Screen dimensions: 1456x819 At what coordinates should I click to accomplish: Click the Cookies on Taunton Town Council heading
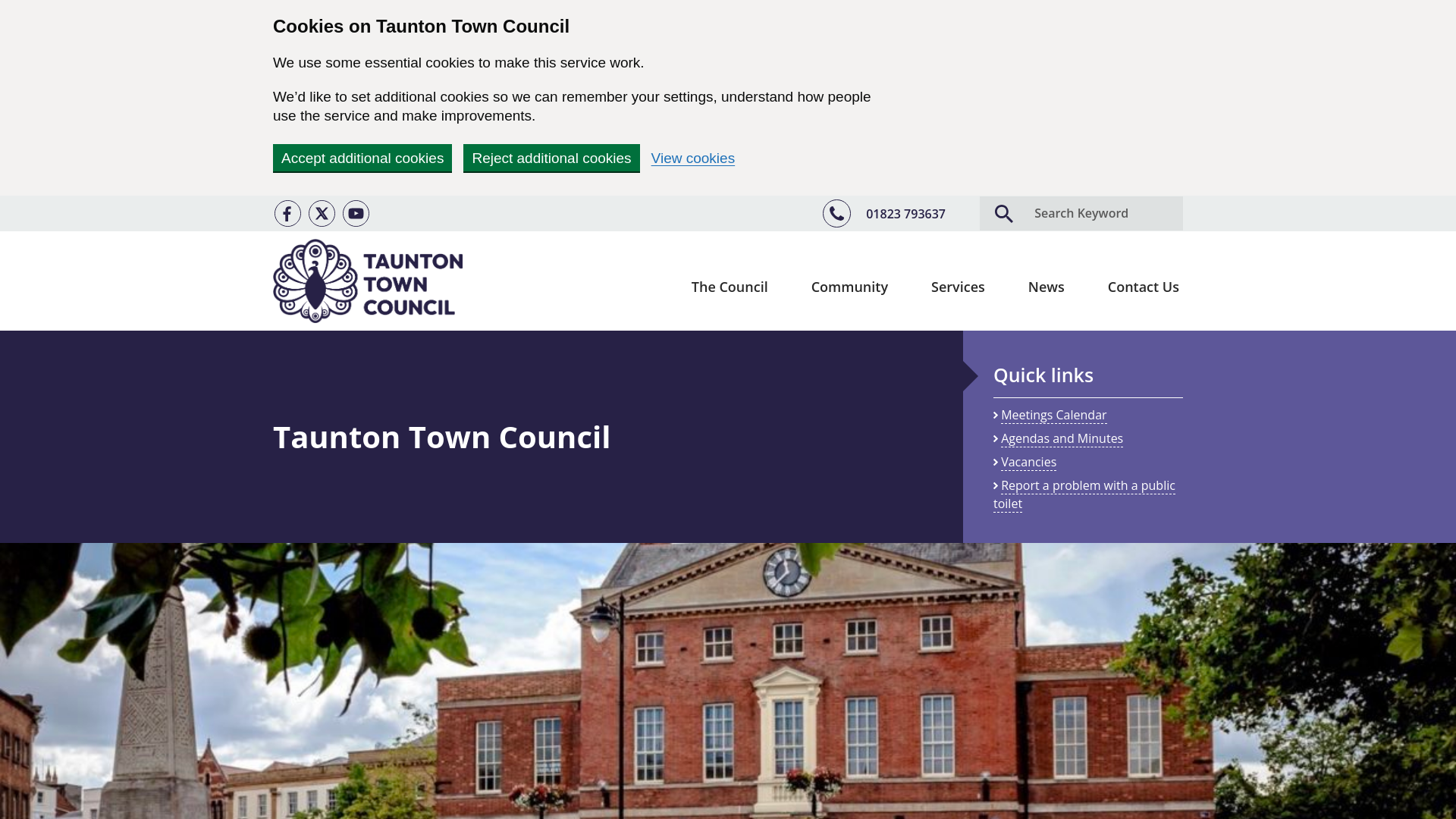pos(421,27)
